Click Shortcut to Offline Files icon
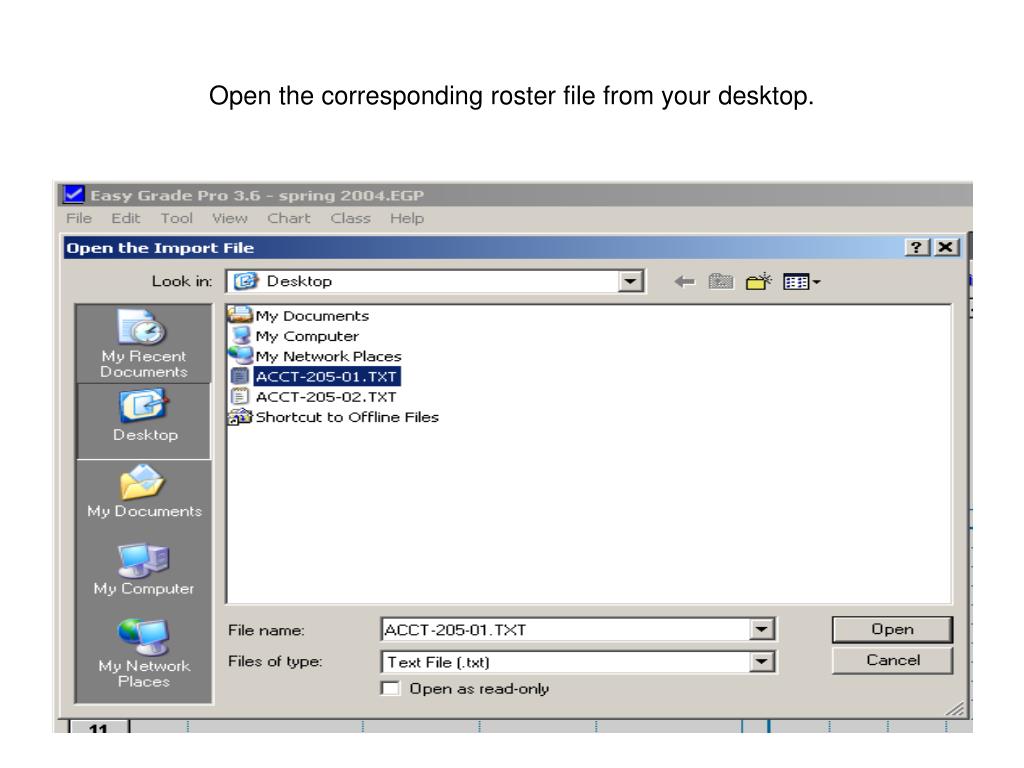This screenshot has height=768, width=1024. click(x=240, y=417)
